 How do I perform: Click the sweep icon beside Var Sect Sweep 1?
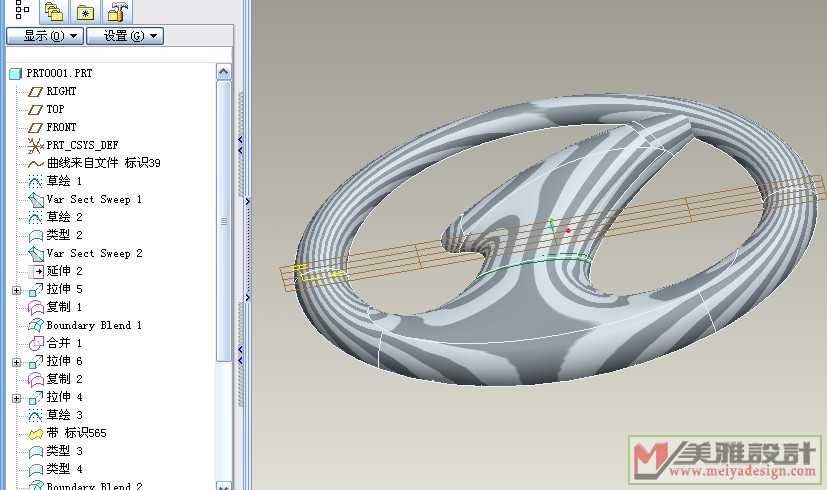(35, 200)
